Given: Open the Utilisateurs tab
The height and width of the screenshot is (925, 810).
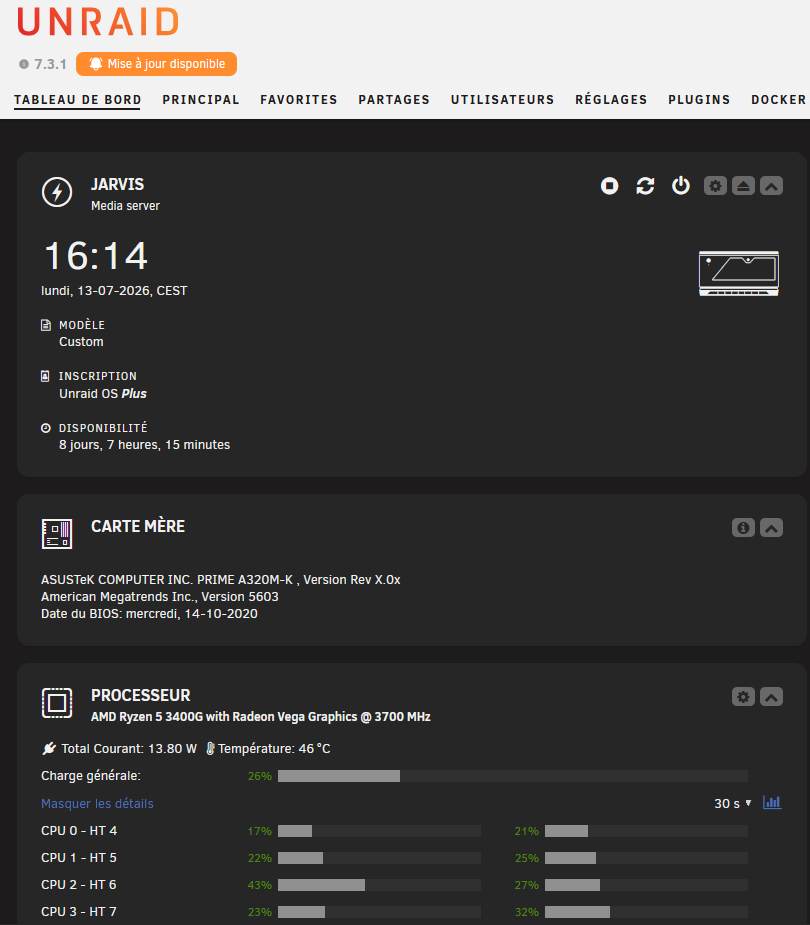Looking at the screenshot, I should point(503,100).
